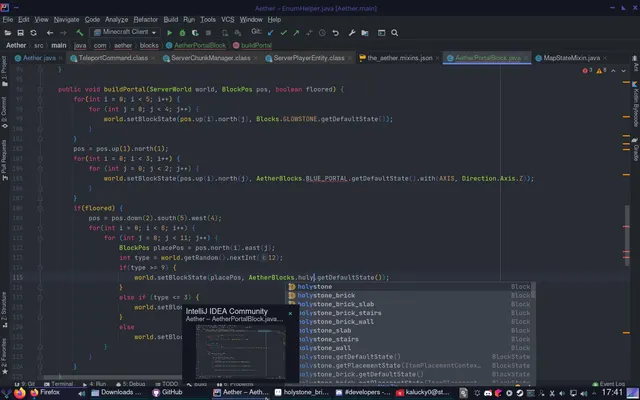Push commits with Git green arrow

pos(296,33)
